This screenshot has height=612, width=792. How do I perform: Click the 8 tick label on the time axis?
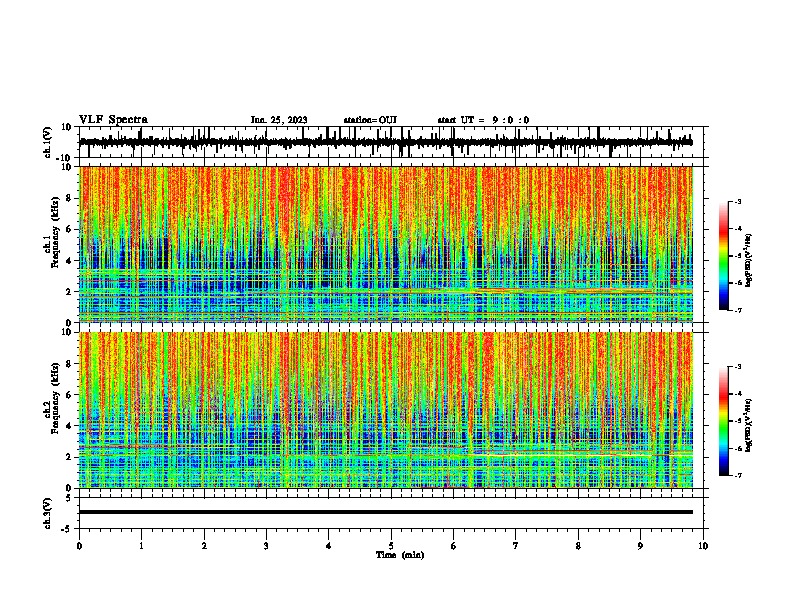(578, 546)
